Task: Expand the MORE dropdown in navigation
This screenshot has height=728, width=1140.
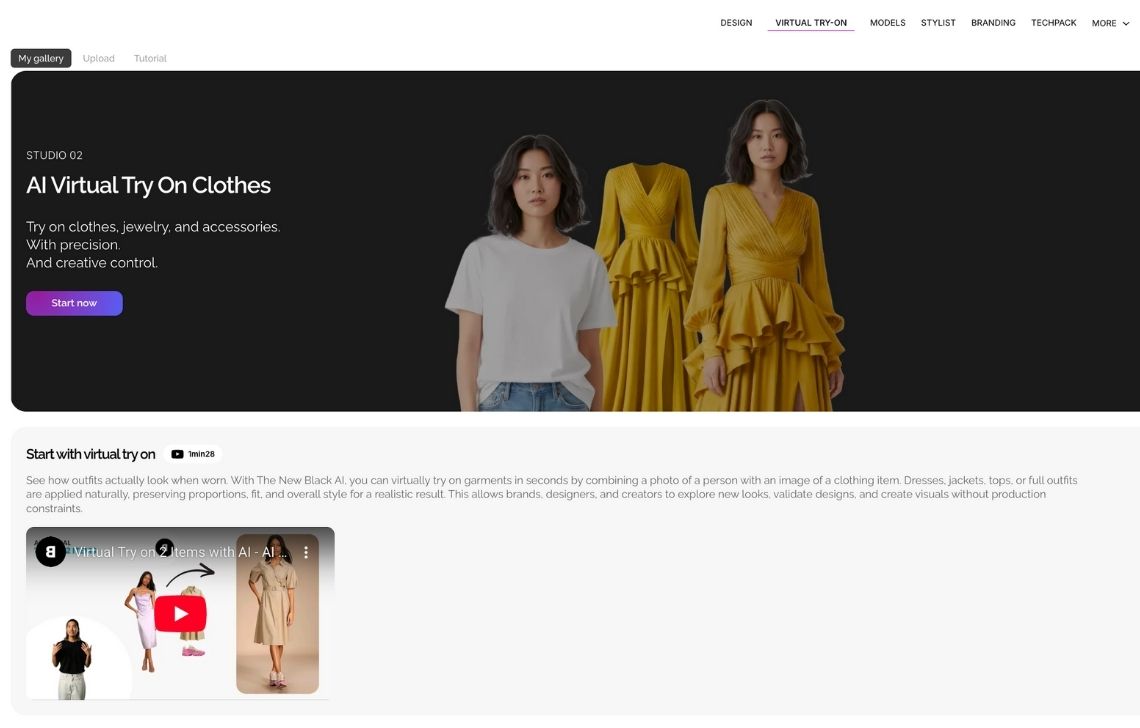Action: [1110, 23]
